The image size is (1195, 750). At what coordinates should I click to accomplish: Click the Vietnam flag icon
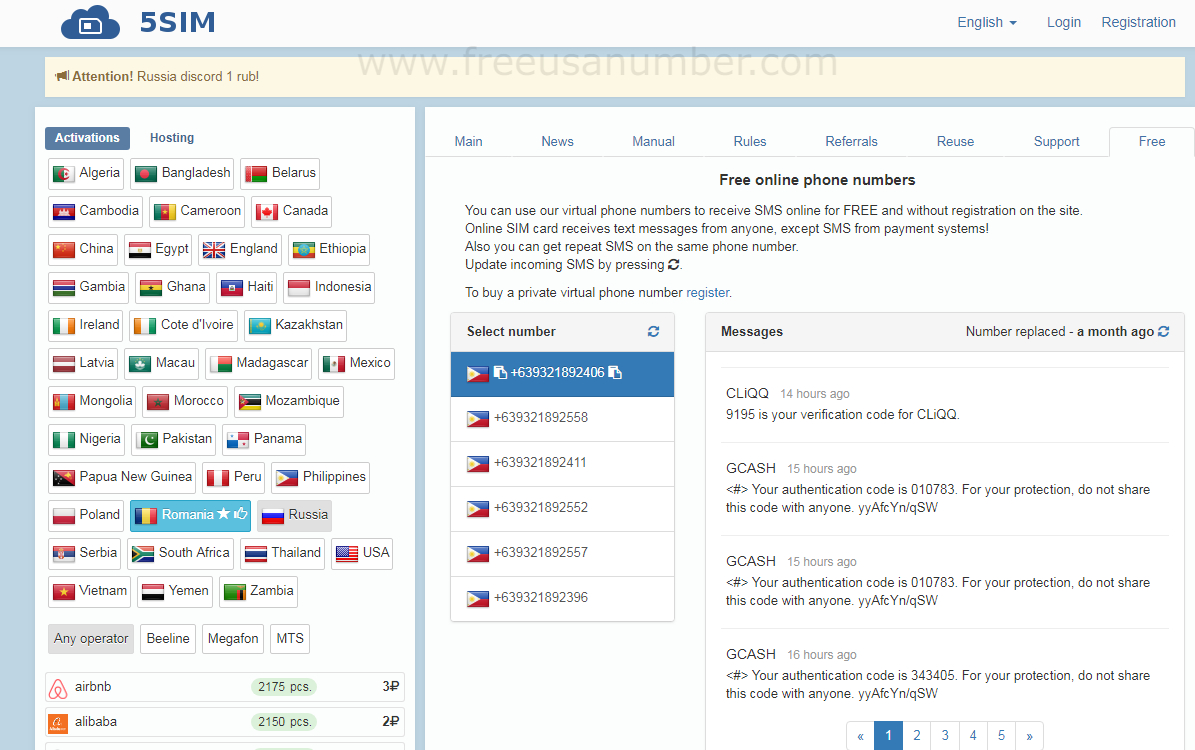point(64,591)
